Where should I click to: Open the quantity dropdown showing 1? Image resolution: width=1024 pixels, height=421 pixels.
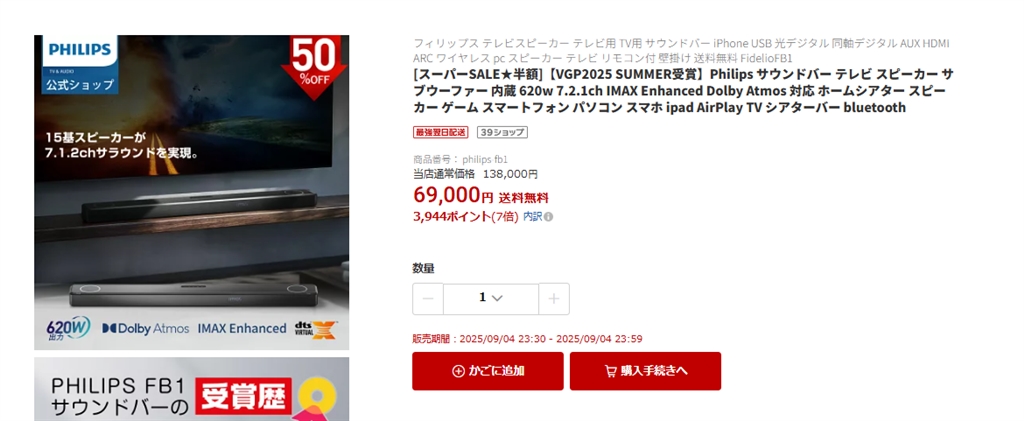491,299
